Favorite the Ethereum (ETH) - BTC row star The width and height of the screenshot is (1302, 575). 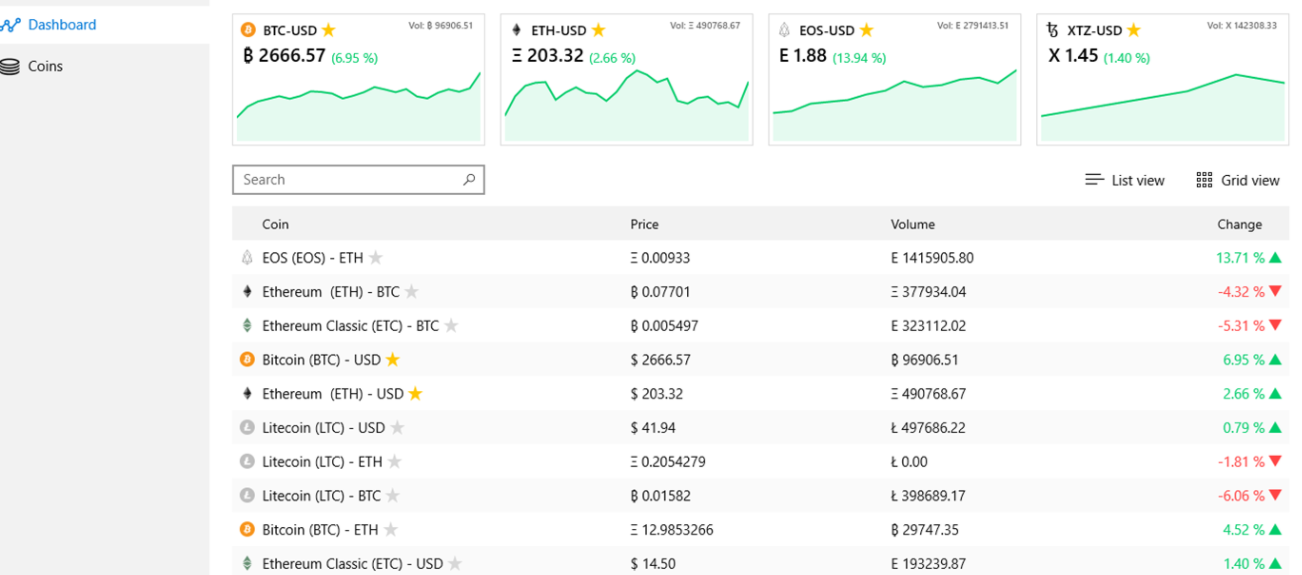(412, 292)
